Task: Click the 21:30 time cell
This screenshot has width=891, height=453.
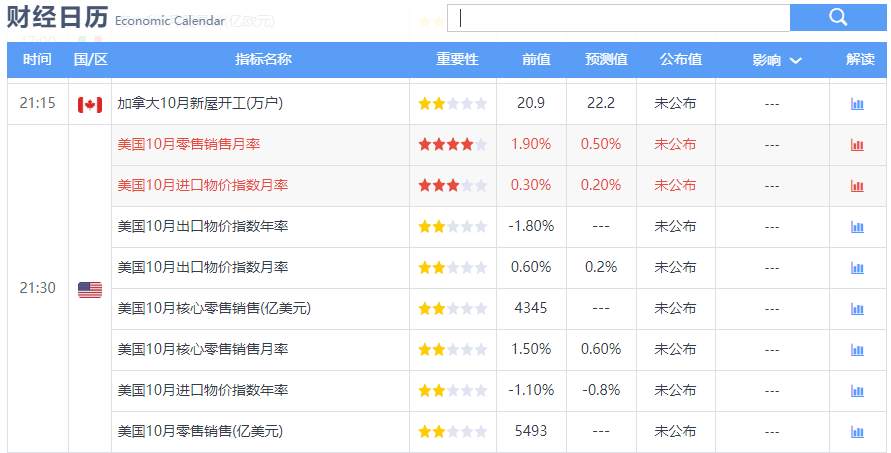Action: pos(38,288)
